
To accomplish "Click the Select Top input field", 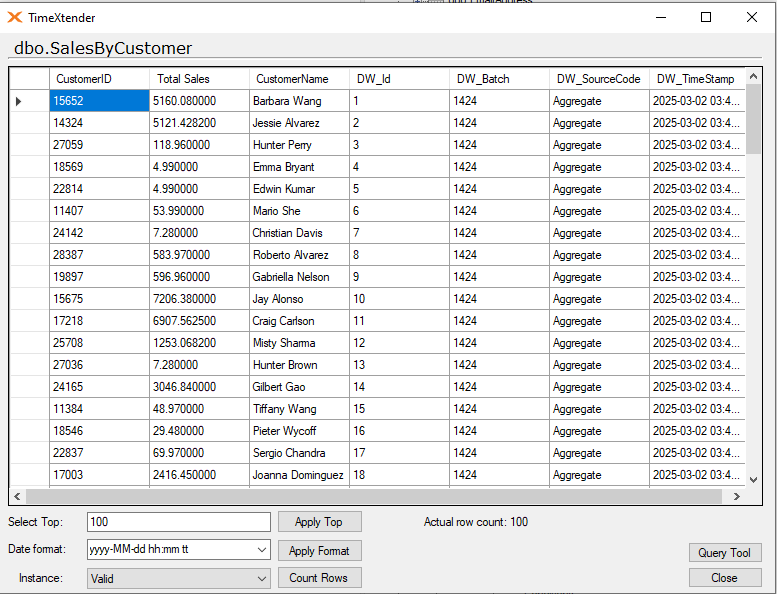I will (179, 522).
